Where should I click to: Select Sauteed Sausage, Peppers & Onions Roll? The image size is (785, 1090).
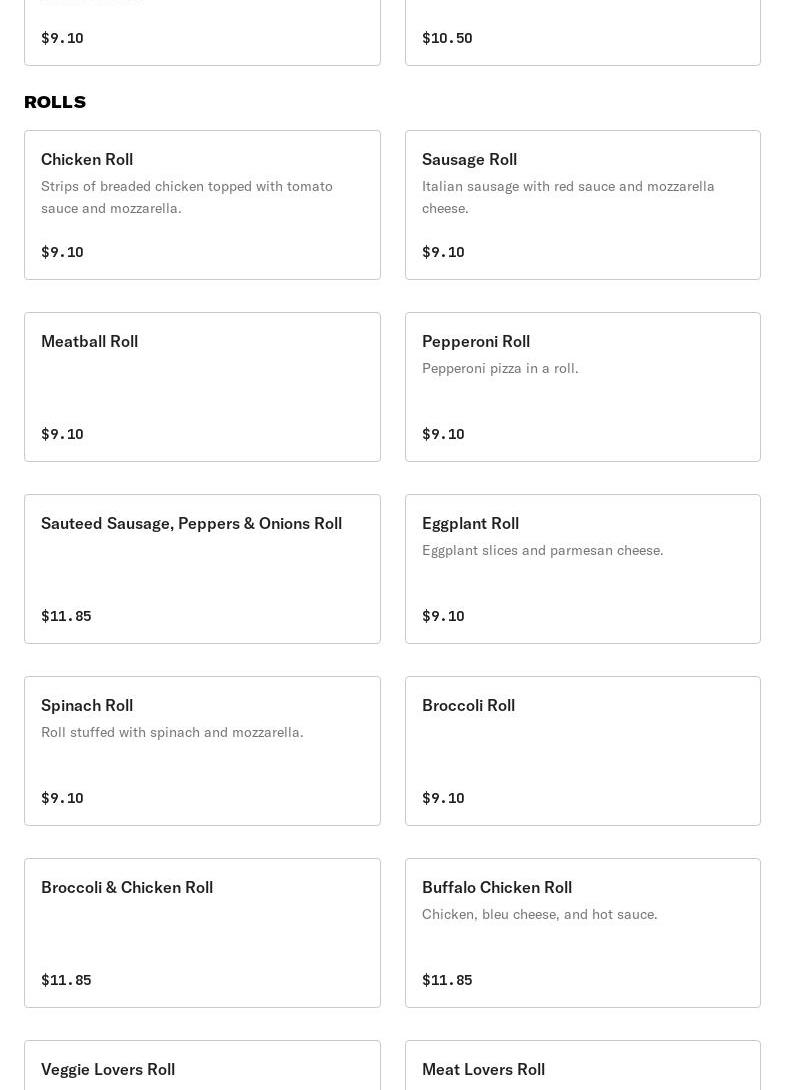click(x=202, y=568)
